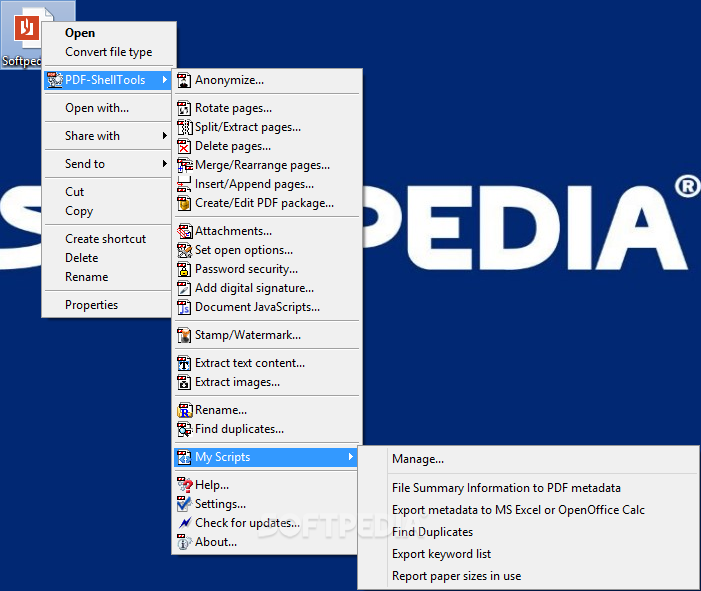
Task: Select Convert file type
Action: pos(109,52)
